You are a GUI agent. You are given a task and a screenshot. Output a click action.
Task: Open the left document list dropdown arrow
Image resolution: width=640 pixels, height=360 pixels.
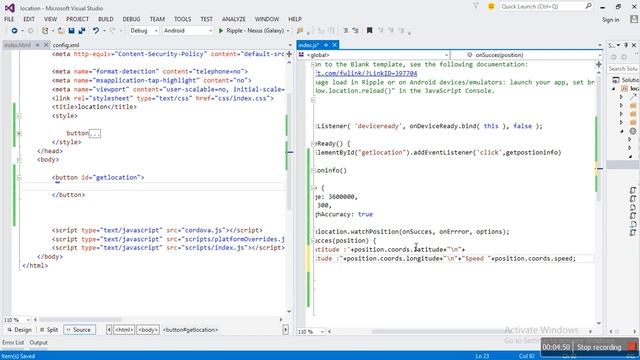(x=290, y=45)
